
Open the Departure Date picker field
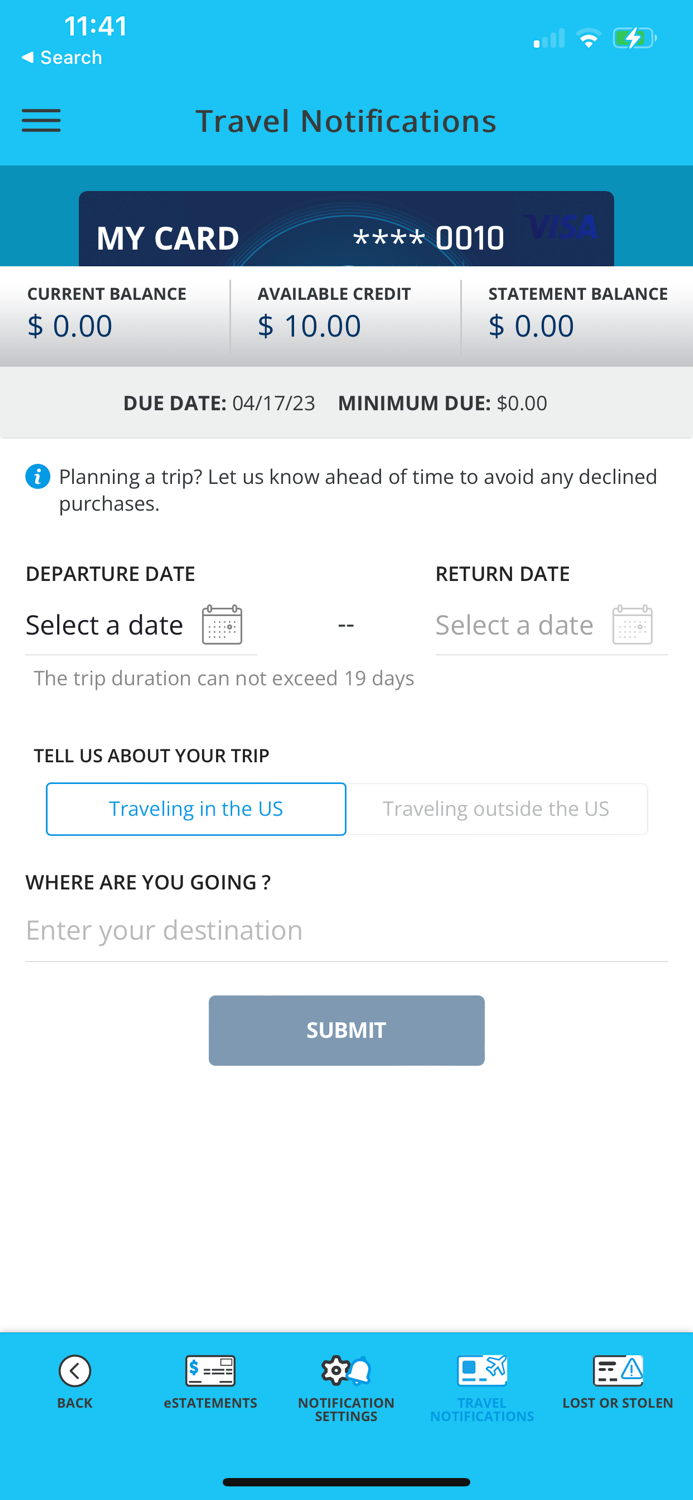[105, 625]
